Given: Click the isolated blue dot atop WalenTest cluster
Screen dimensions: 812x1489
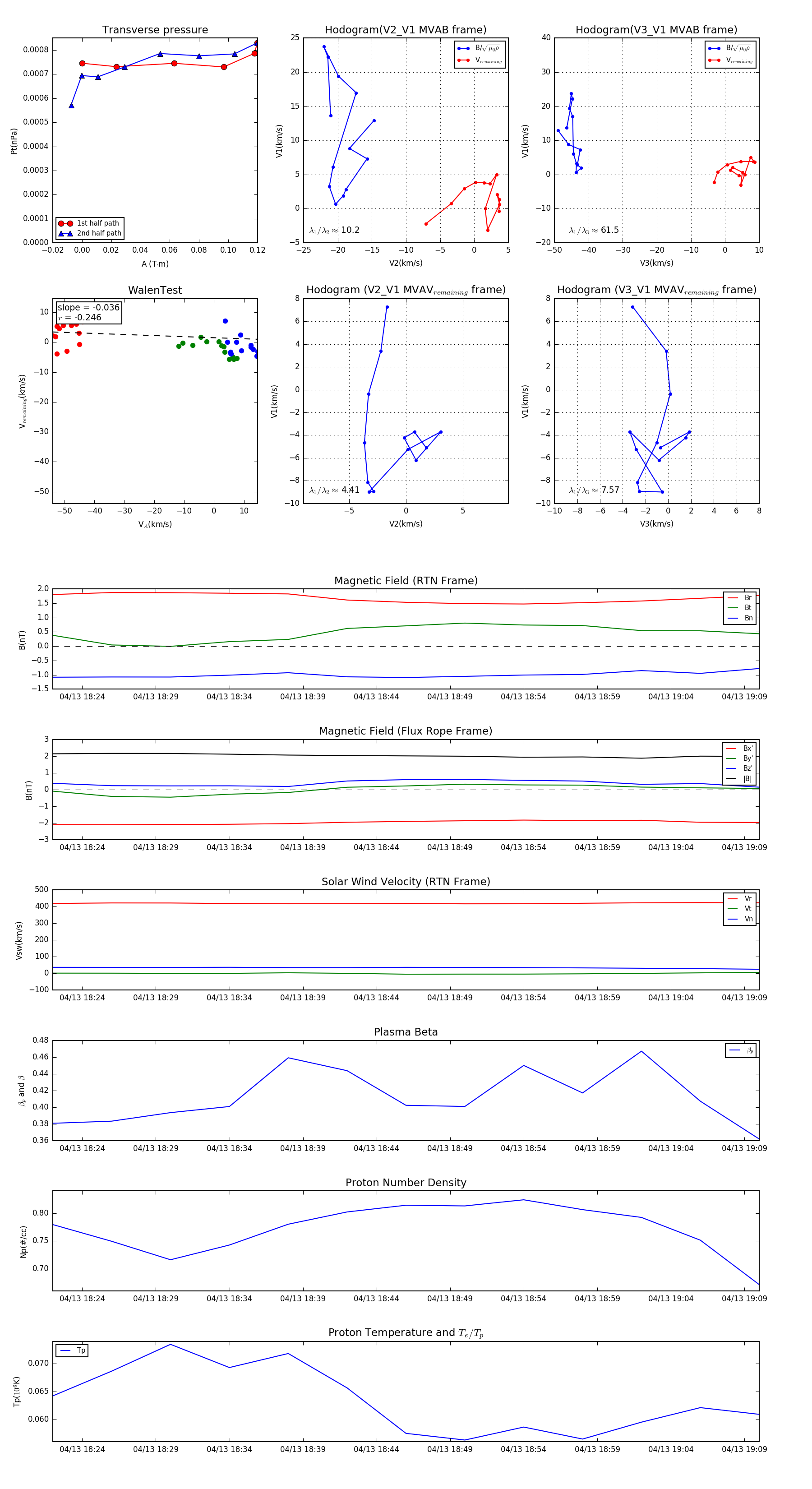Looking at the screenshot, I should [226, 321].
